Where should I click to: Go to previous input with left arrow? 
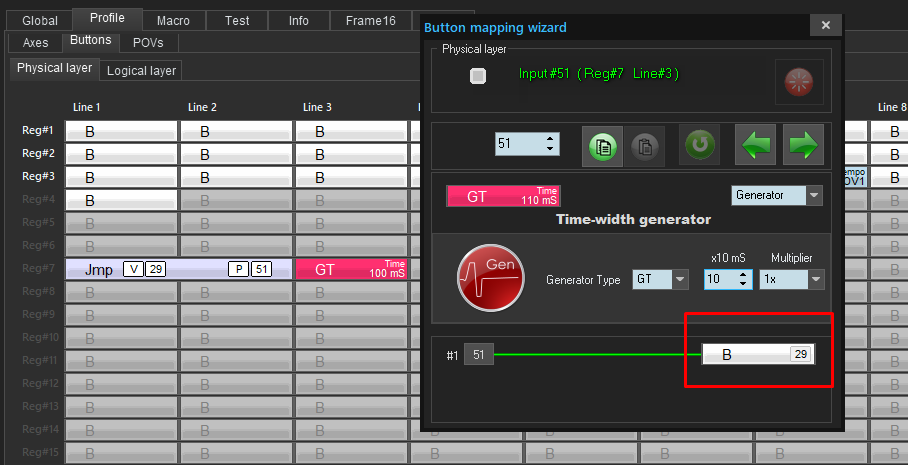click(755, 145)
